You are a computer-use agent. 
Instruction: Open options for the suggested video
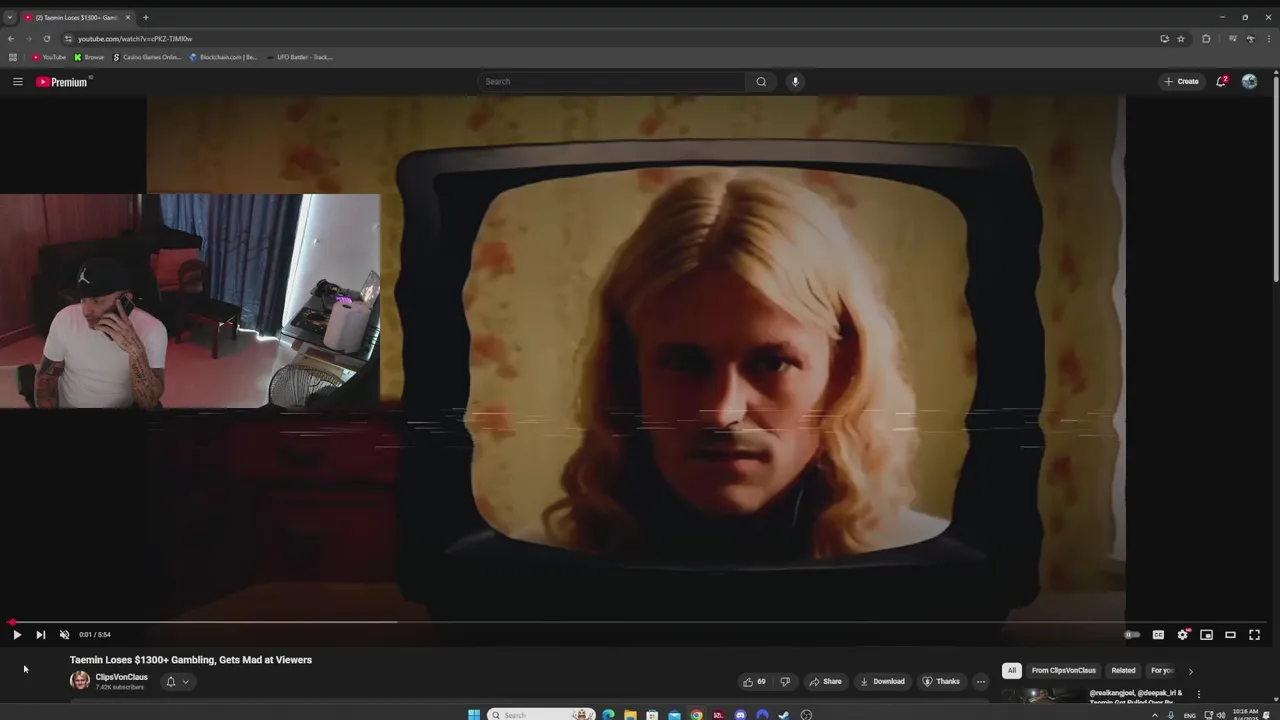click(1198, 694)
